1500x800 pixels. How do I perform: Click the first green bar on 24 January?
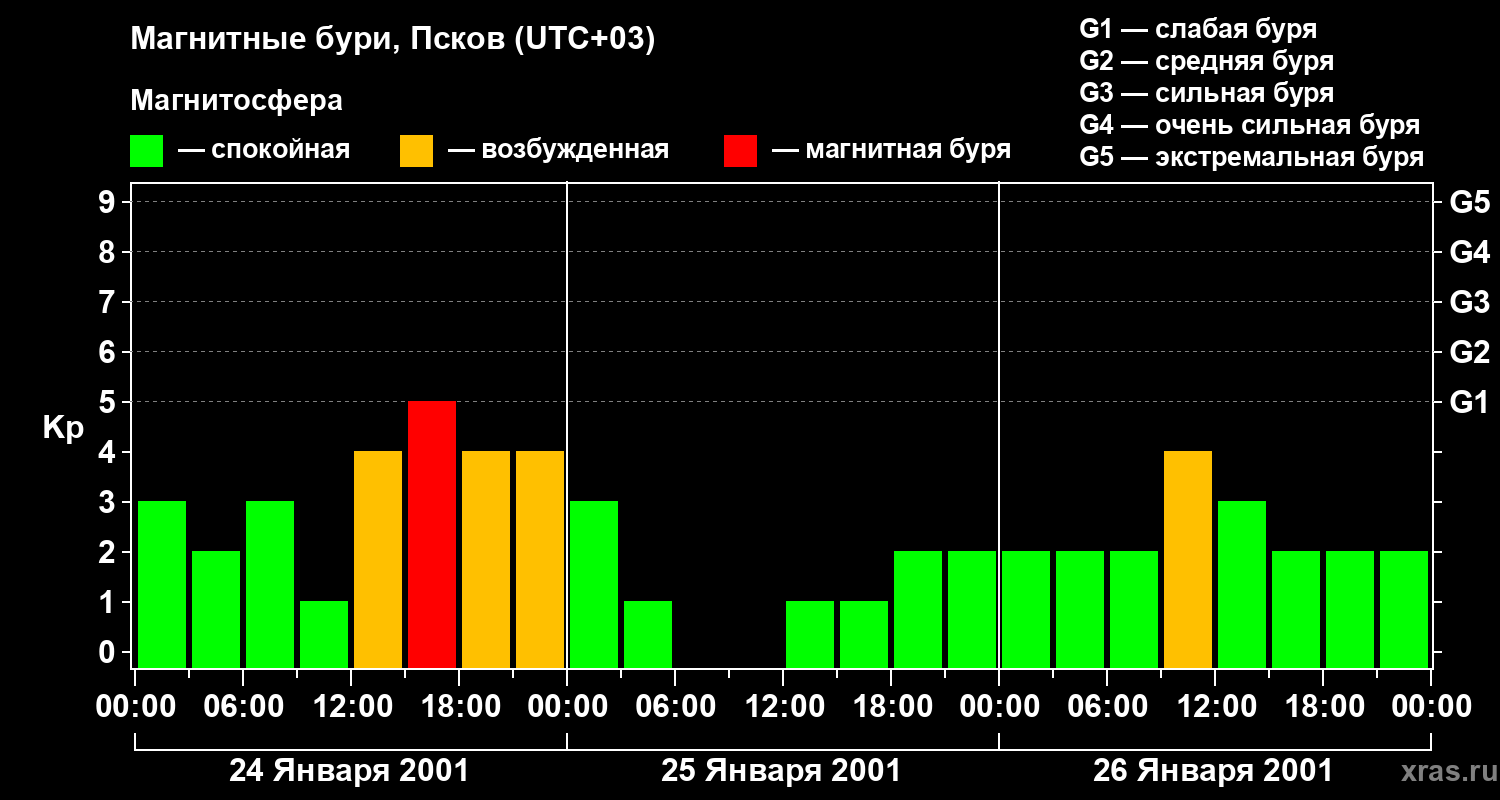point(162,584)
